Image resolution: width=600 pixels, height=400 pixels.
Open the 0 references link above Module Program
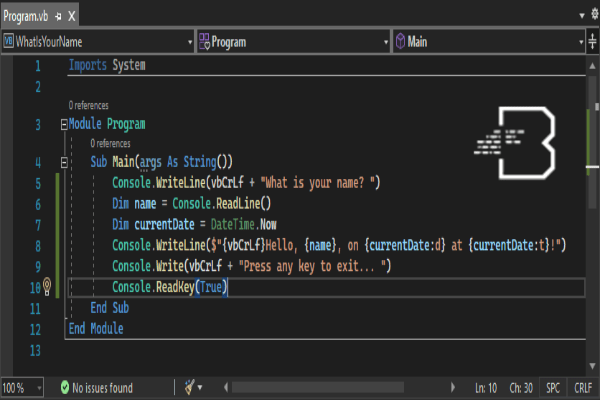tap(88, 105)
